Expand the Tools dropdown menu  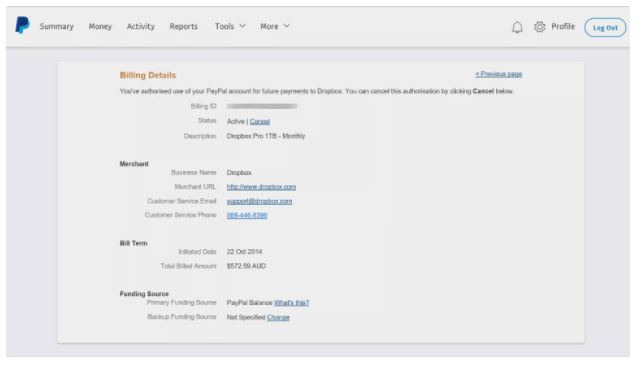[230, 27]
